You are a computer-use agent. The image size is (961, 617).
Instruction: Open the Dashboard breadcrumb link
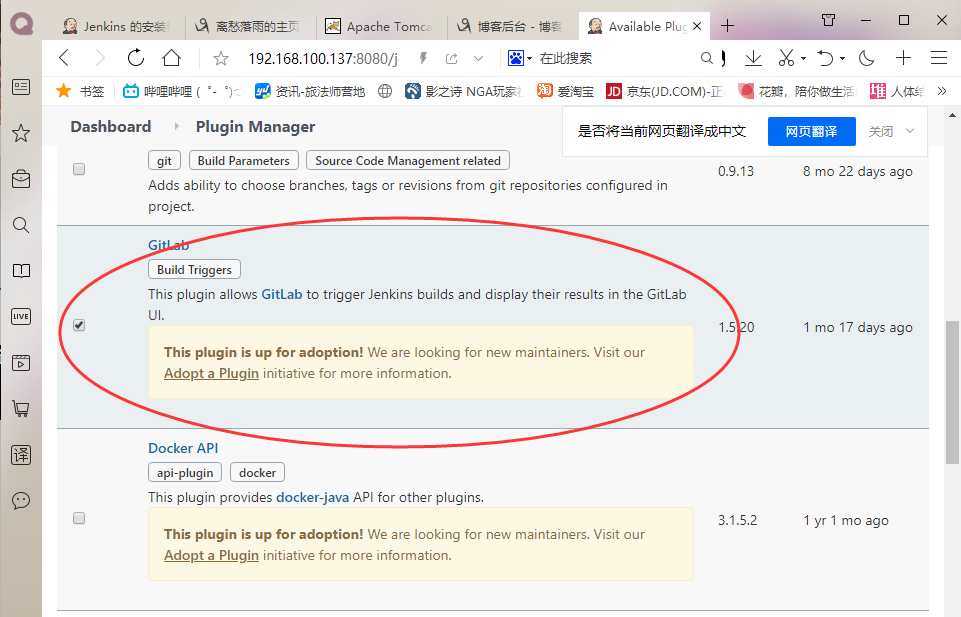click(111, 126)
